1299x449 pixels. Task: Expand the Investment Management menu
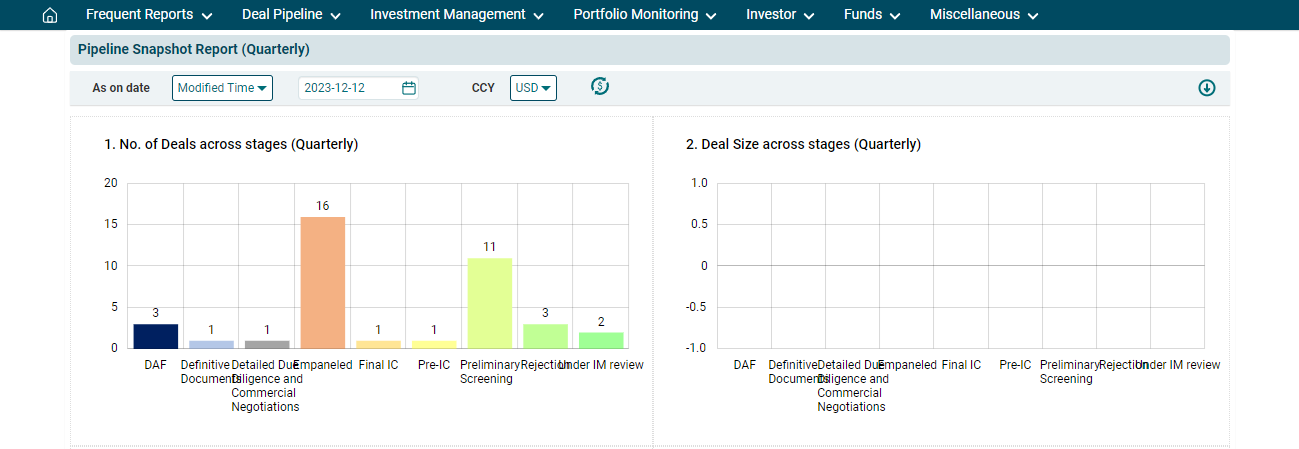tap(456, 15)
